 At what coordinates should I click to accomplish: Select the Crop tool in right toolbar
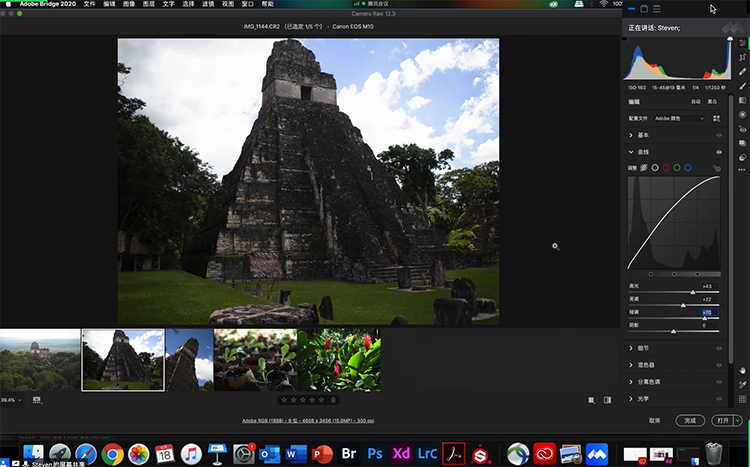point(742,59)
